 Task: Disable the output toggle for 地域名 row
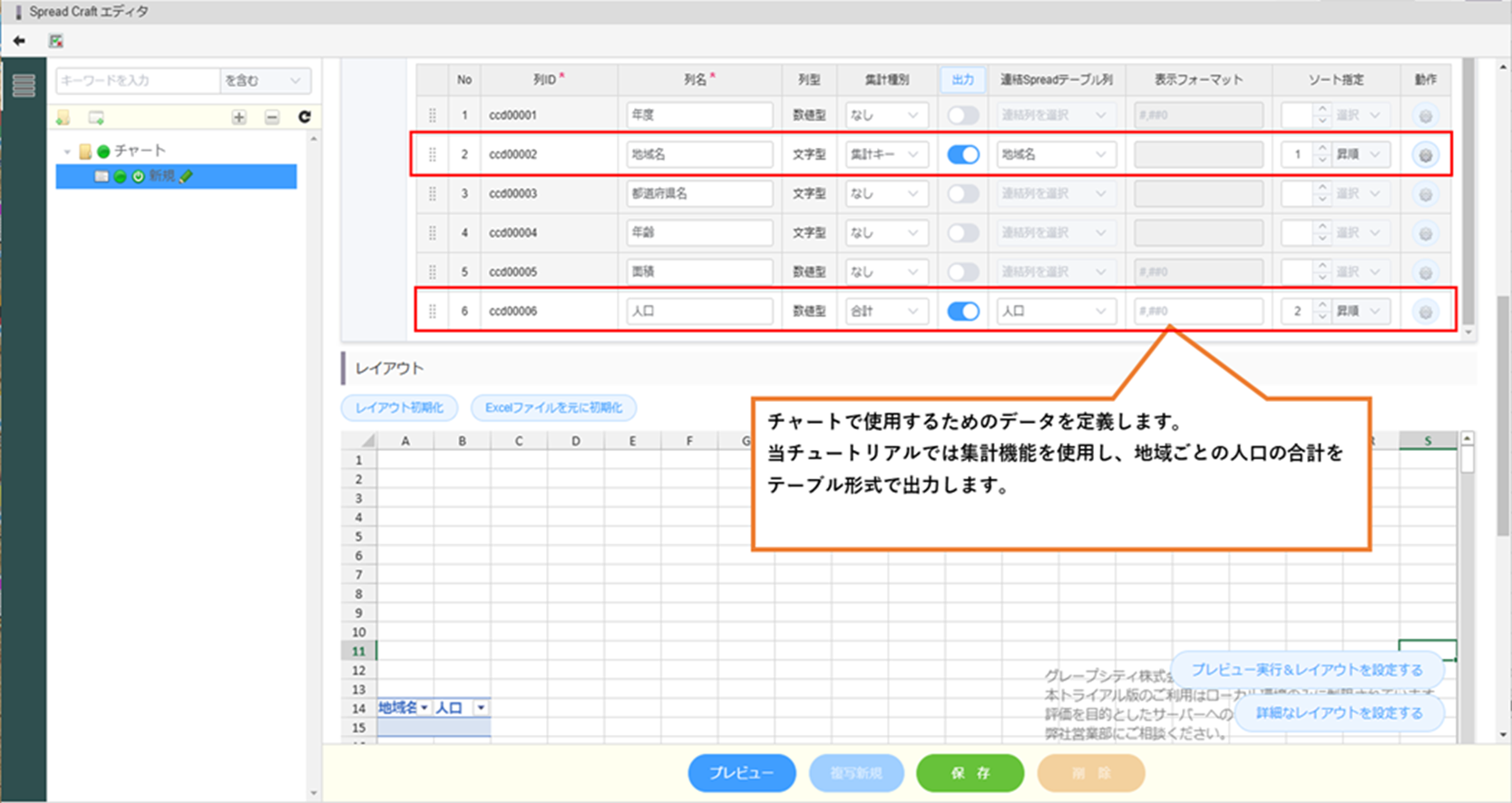coord(962,154)
